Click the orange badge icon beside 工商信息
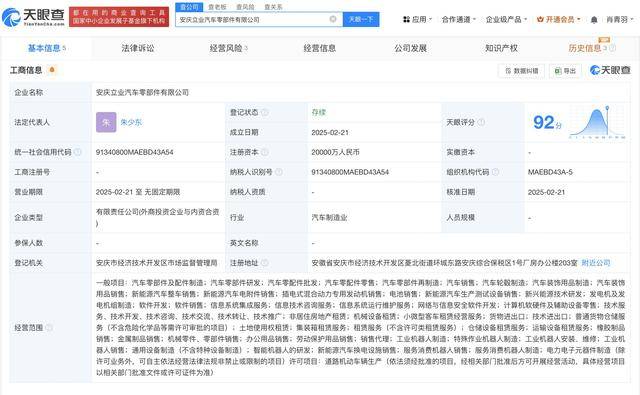The image size is (640, 395). 52,70
